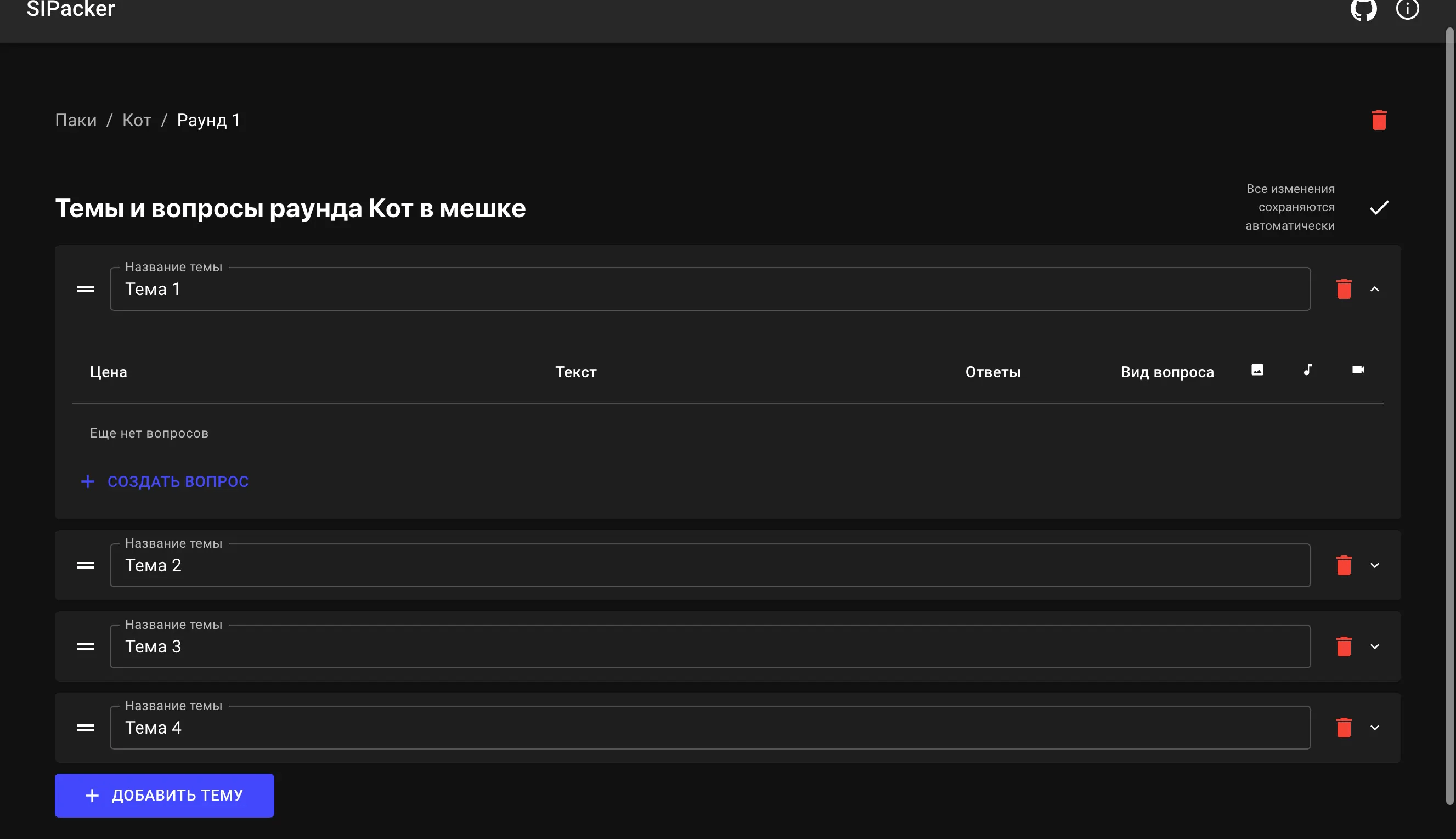Open Кот from the breadcrumb

pos(136,120)
